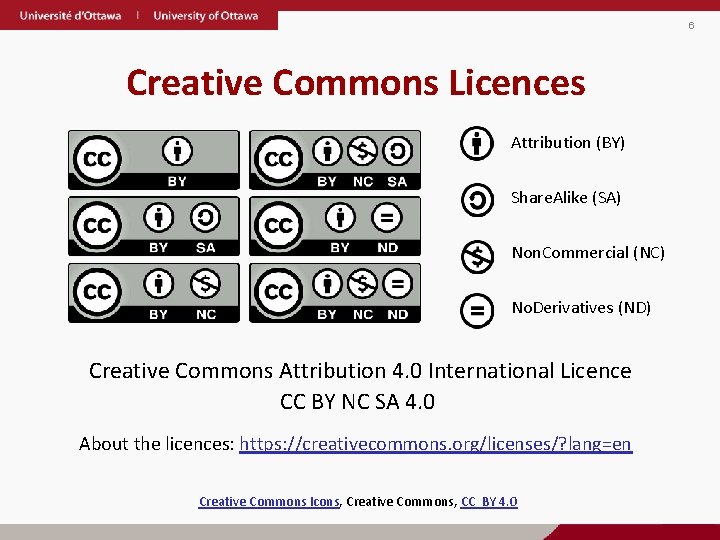Click the NonCommercial (NC) label

pyautogui.click(x=588, y=253)
